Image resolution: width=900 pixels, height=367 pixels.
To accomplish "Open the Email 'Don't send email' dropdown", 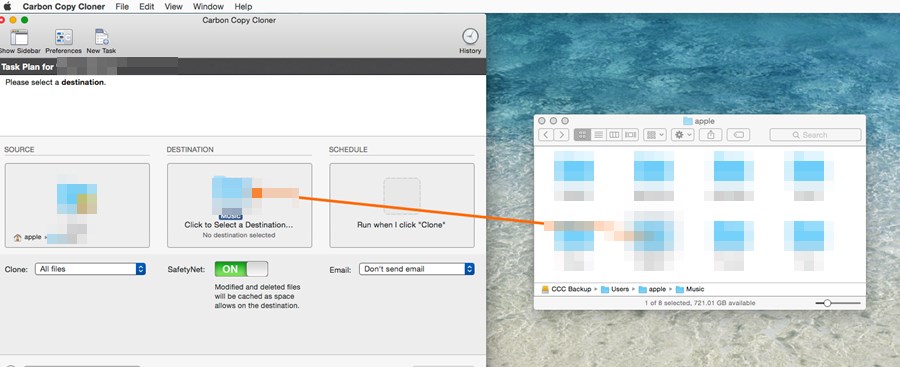I will 417,269.
